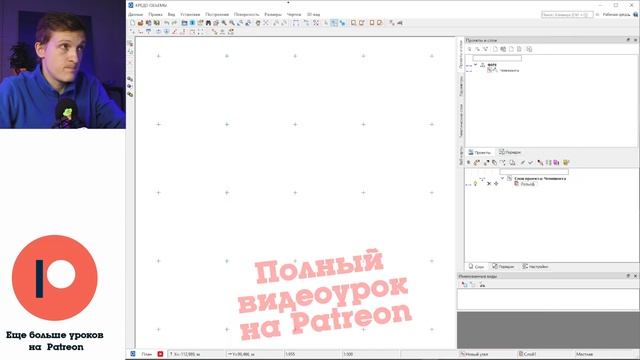
Task: Click the red square icon in status bar
Action: point(160,354)
